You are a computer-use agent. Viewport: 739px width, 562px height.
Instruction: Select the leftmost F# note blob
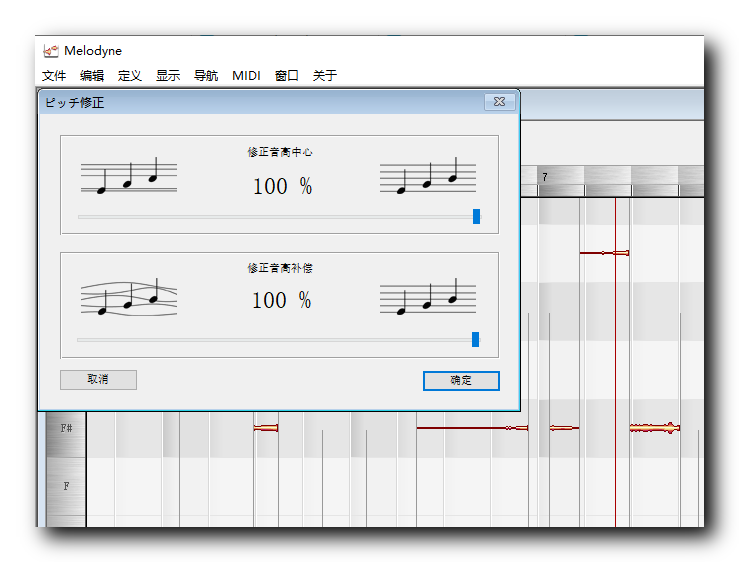coord(266,428)
